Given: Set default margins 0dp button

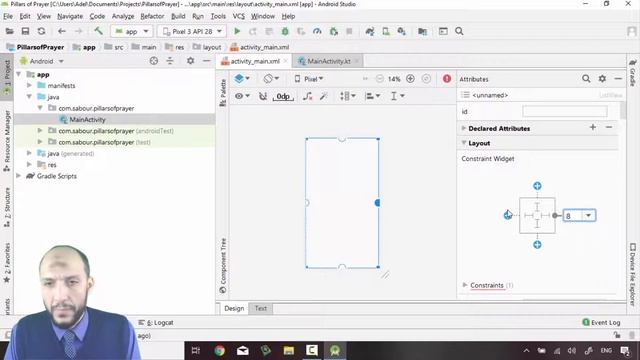Looking at the screenshot, I should tap(283, 96).
